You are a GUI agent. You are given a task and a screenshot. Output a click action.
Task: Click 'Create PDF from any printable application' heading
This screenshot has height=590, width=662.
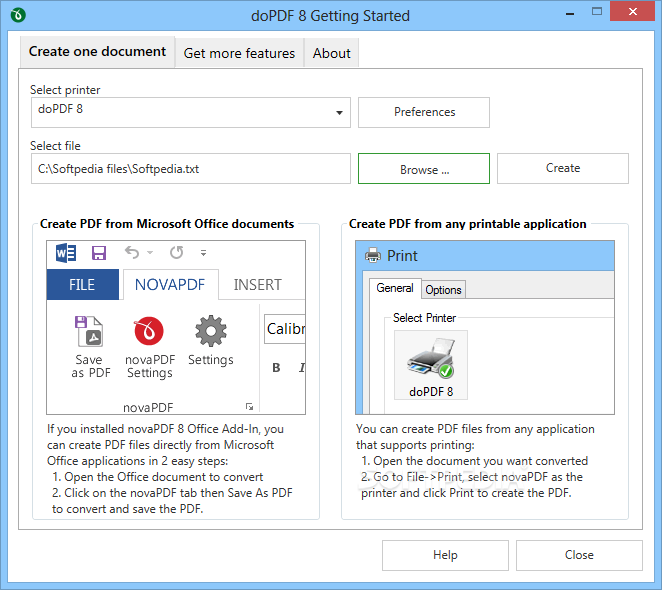[468, 224]
